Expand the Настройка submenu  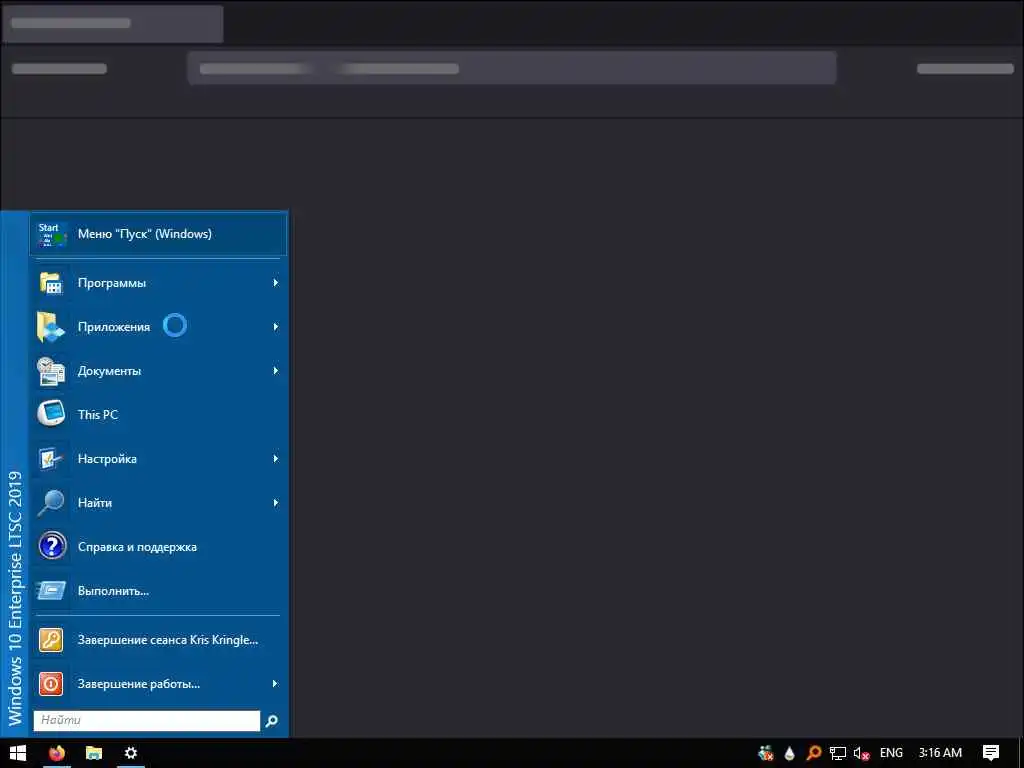(x=158, y=458)
